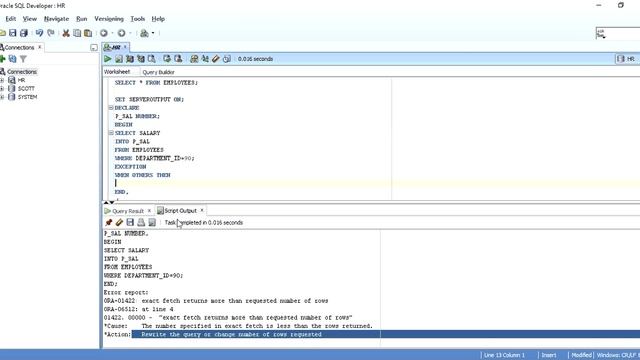Close the Query Result tab

149,211
